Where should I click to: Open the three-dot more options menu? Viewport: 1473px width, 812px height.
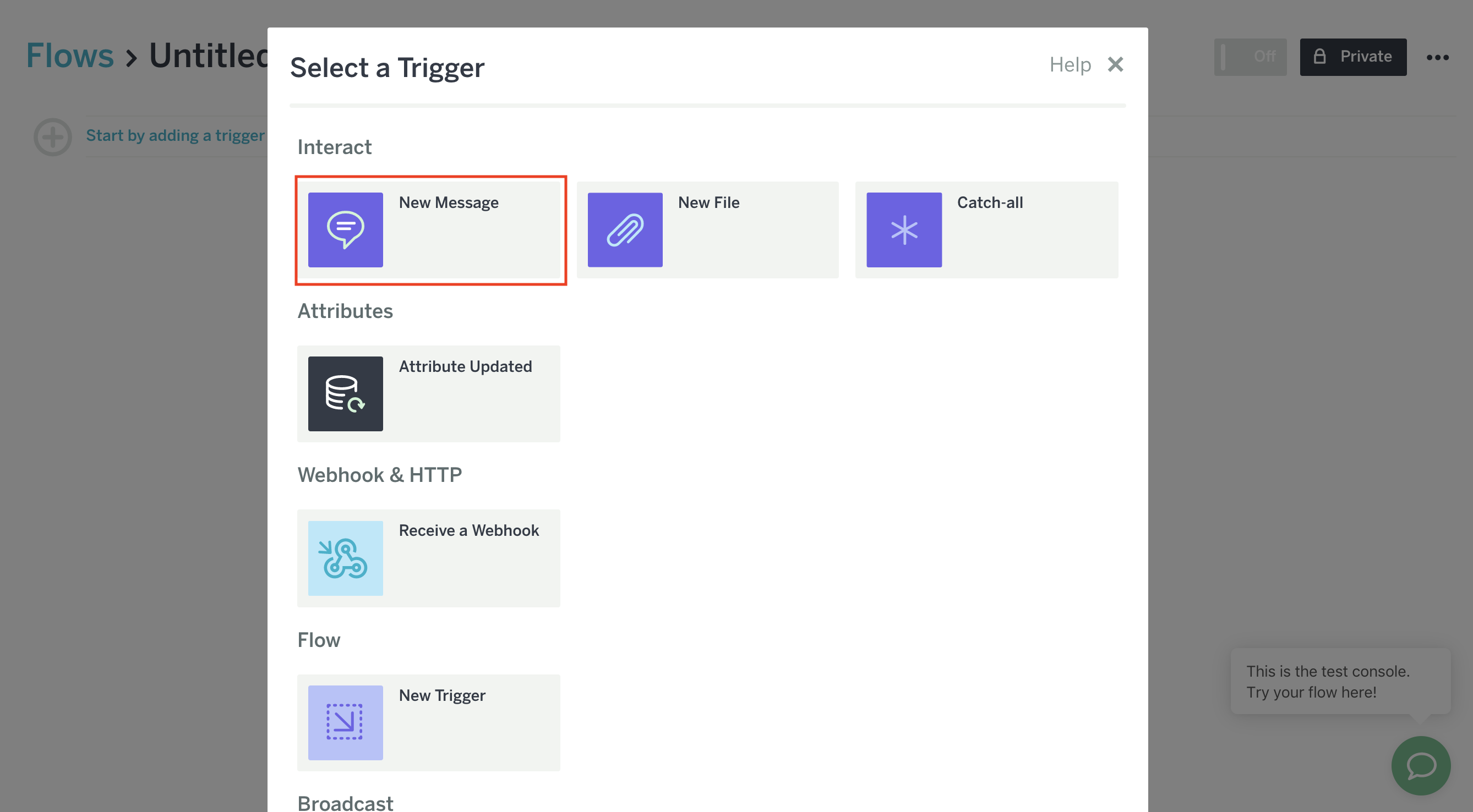coord(1437,57)
